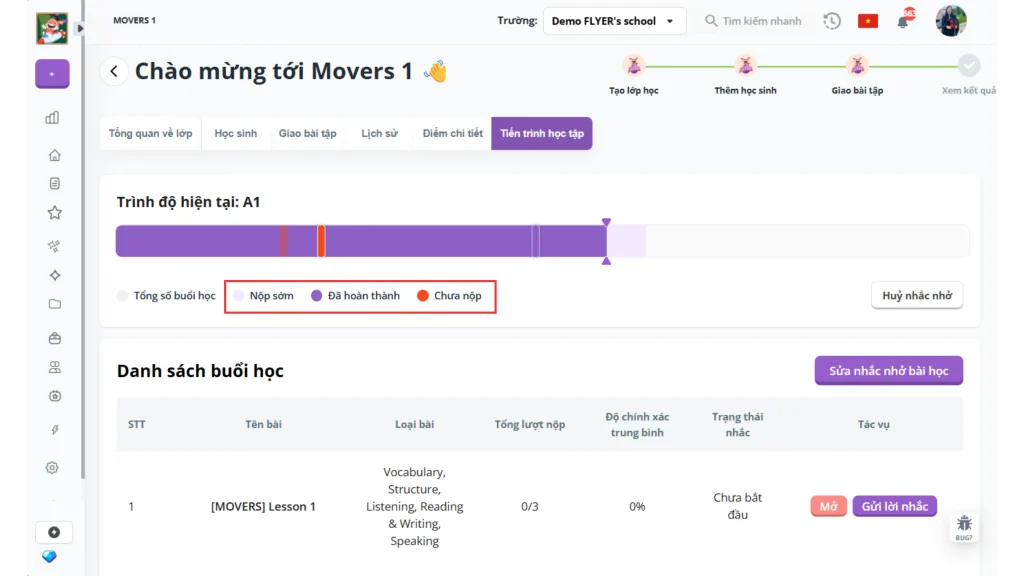Viewport: 1024px width, 576px height.
Task: Open the home icon in the sidebar
Action: tap(54, 155)
